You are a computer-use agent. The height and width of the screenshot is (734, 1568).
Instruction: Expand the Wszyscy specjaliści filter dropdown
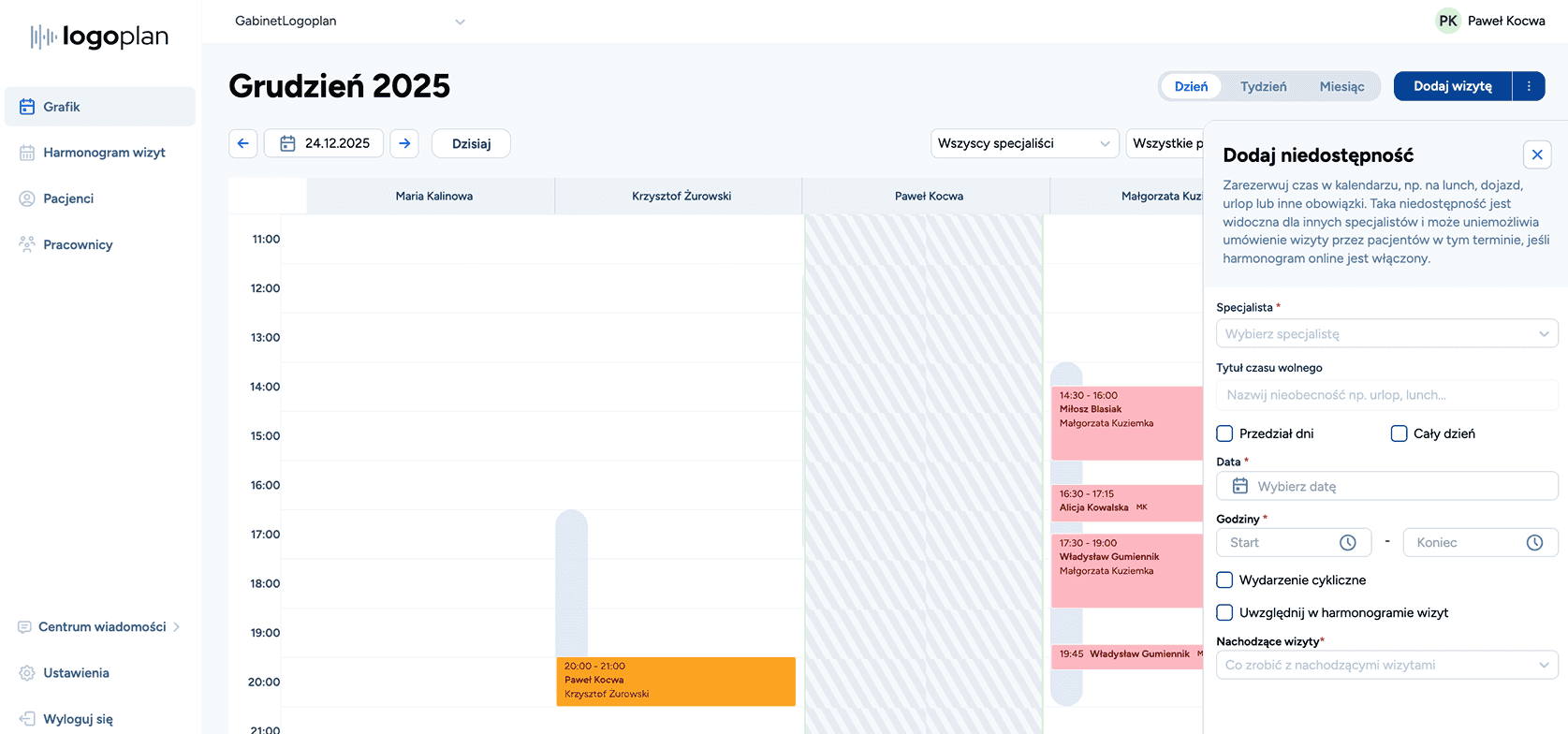1024,143
